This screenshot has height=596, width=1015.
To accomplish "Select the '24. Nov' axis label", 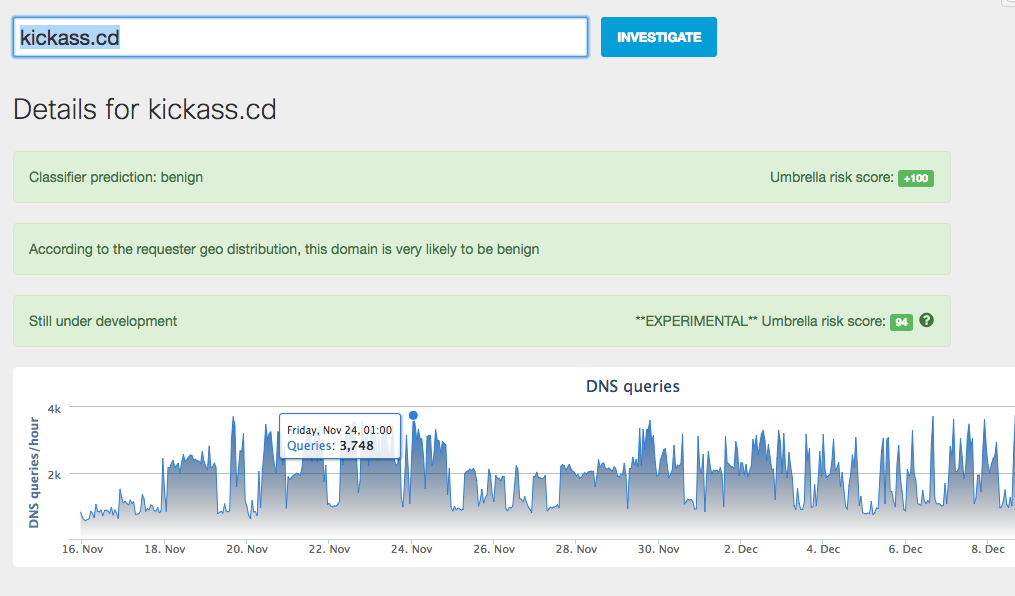I will coord(412,549).
